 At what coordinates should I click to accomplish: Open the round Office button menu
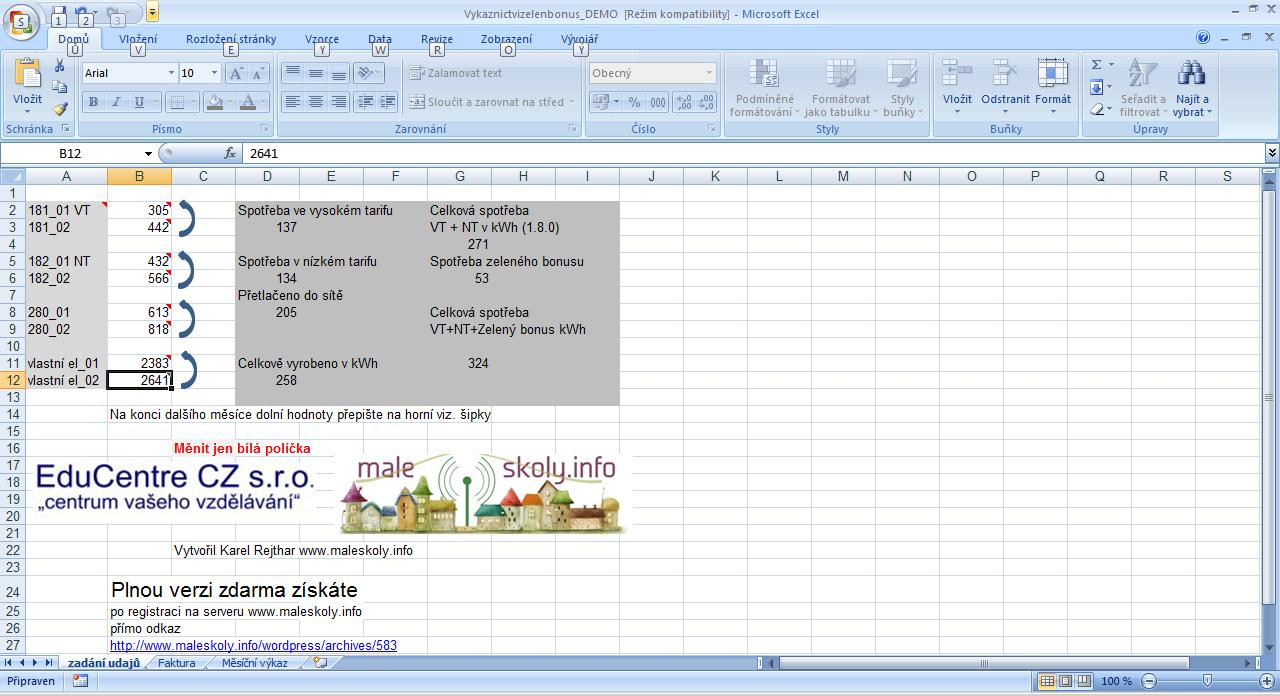(21, 20)
